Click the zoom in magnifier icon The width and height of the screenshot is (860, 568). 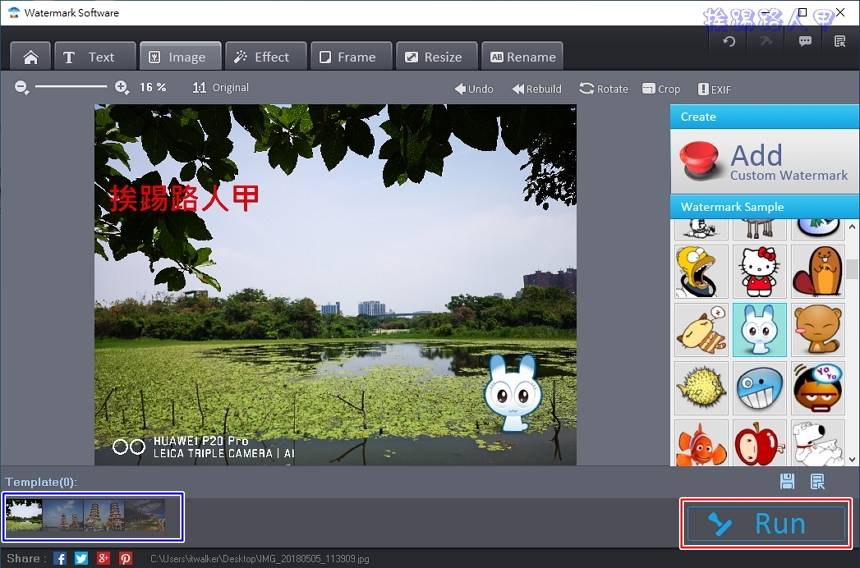pyautogui.click(x=122, y=88)
